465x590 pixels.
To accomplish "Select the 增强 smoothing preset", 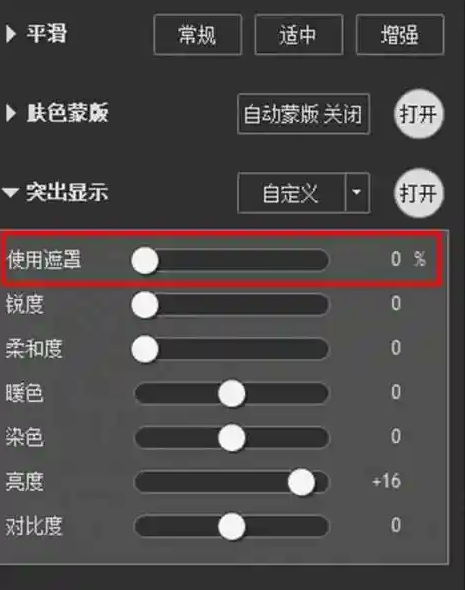I will pyautogui.click(x=400, y=35).
